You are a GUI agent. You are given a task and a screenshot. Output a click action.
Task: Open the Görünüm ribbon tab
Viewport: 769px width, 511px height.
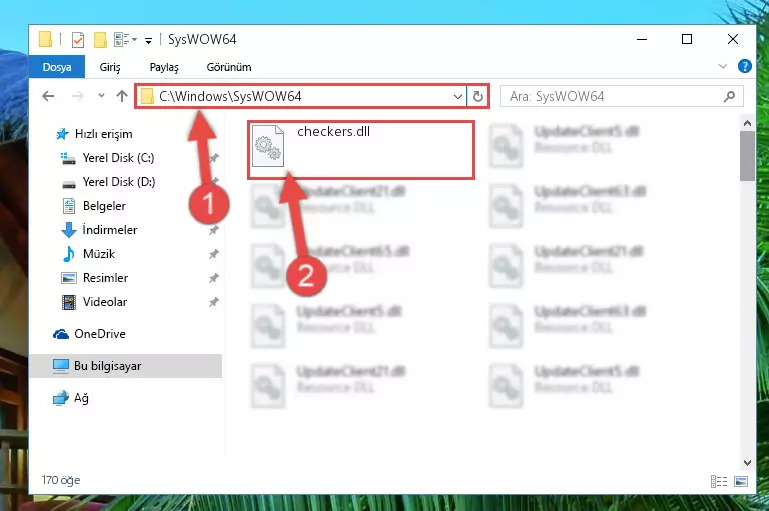pos(229,67)
